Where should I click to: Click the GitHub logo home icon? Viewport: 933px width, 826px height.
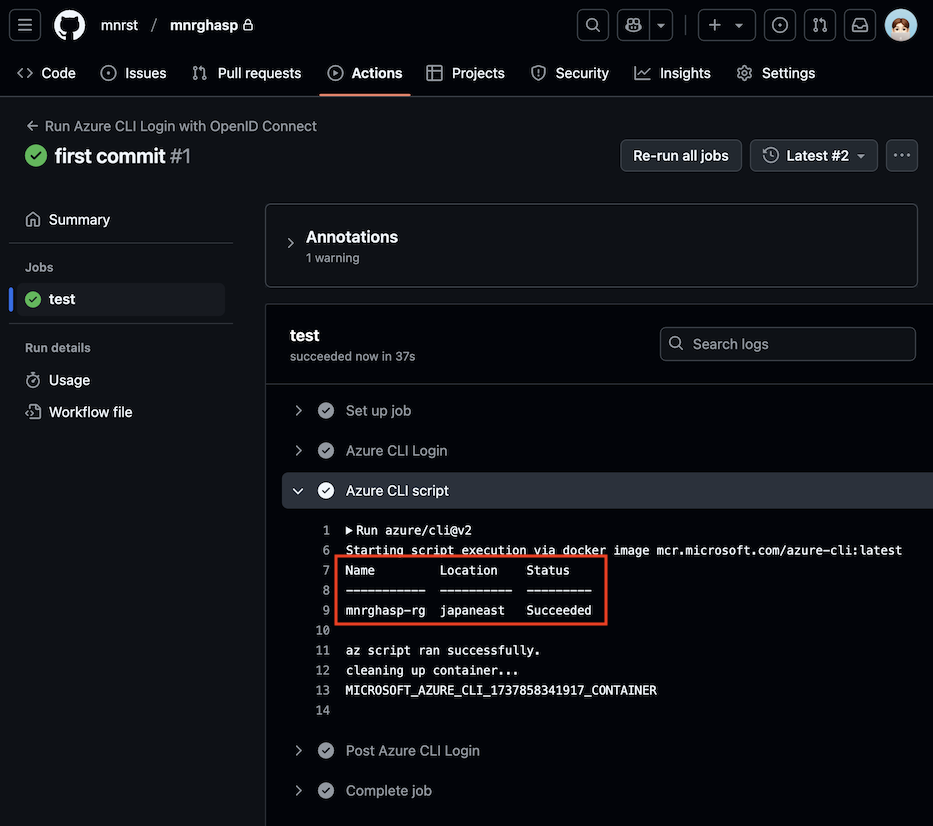click(69, 25)
